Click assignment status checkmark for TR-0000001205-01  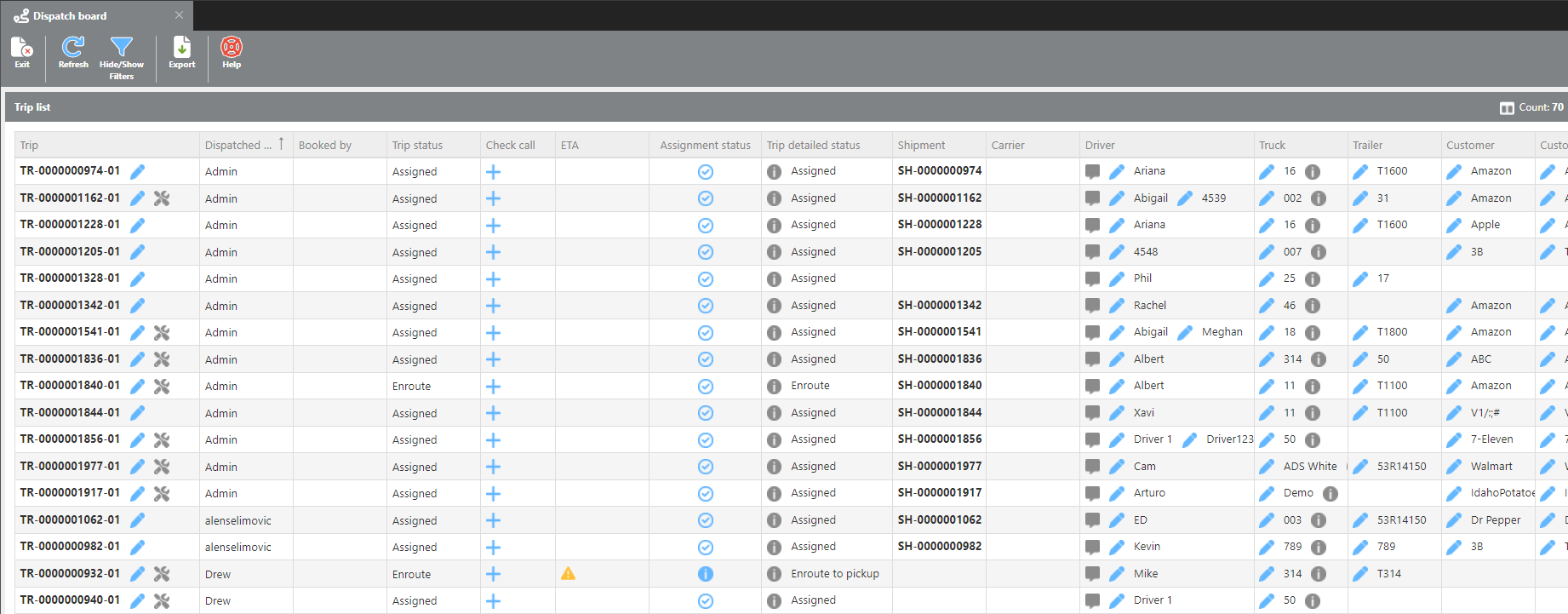coord(705,252)
